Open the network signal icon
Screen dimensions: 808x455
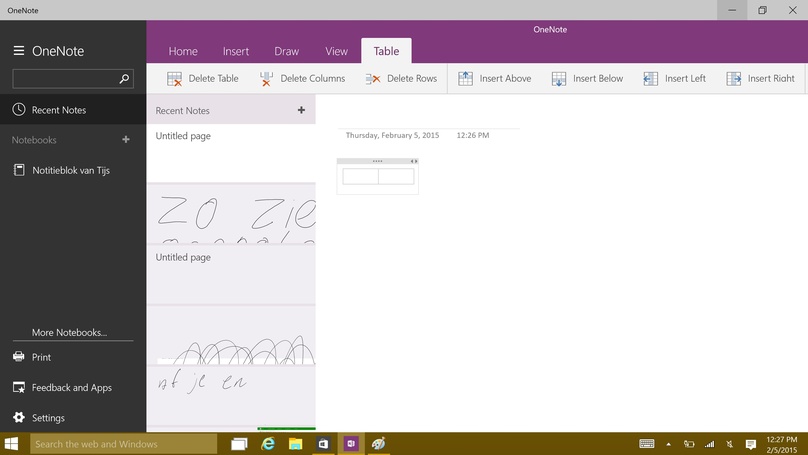pos(710,444)
